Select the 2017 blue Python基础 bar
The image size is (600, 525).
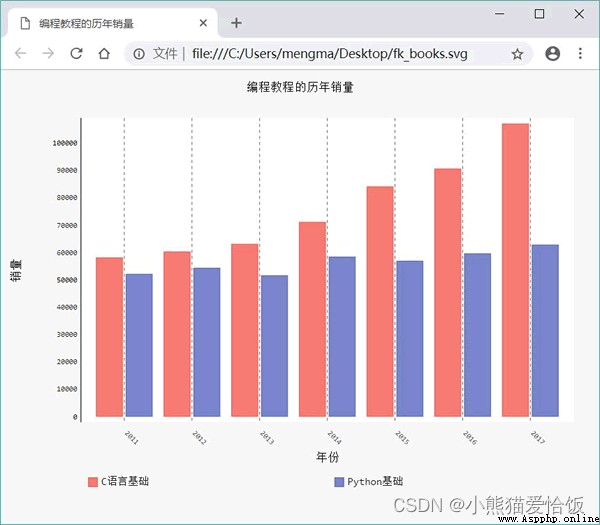(x=545, y=331)
